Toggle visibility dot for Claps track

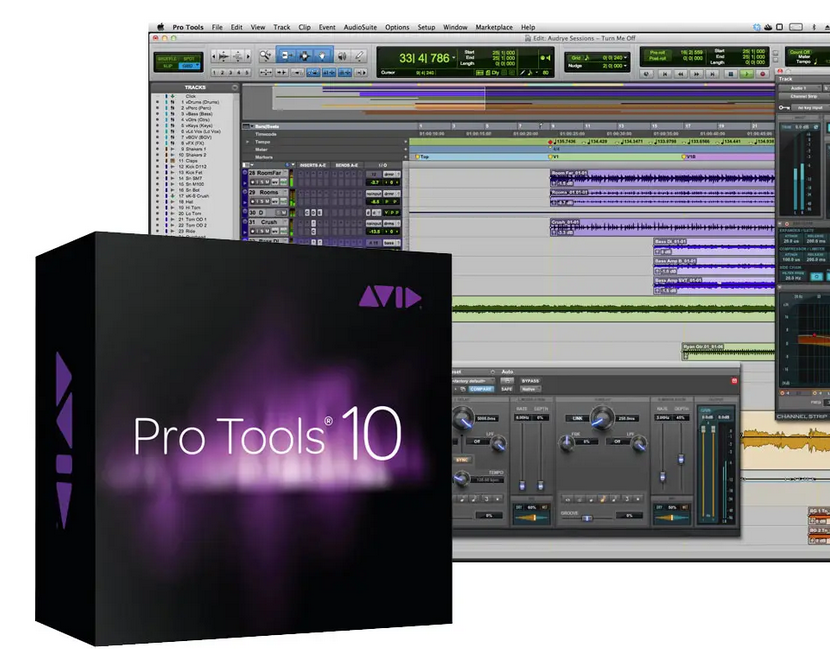(x=157, y=161)
